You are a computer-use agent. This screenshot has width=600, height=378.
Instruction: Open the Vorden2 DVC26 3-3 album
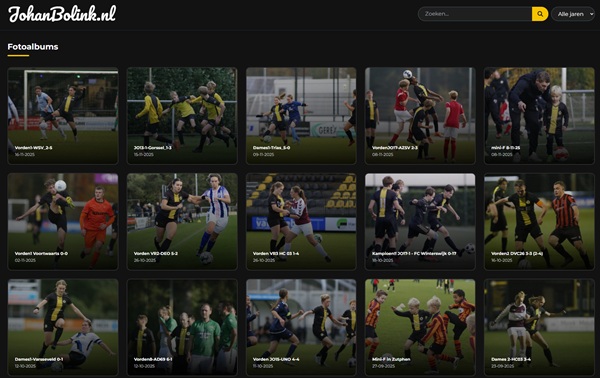click(539, 222)
